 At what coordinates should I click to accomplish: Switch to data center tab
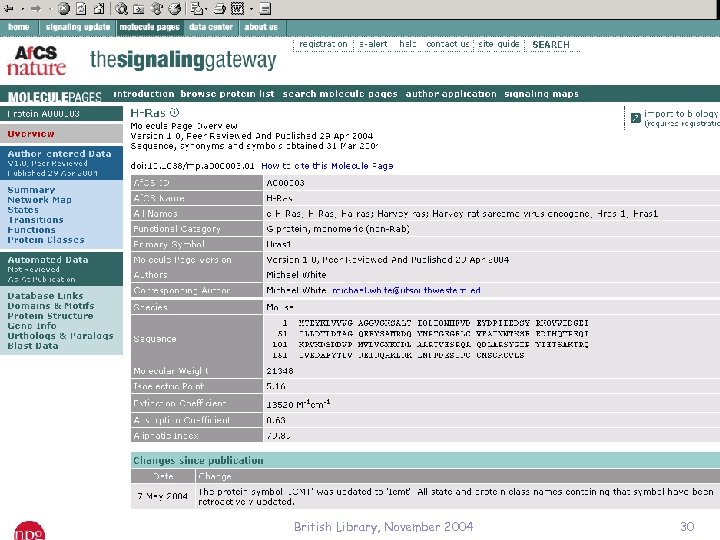(x=211, y=27)
